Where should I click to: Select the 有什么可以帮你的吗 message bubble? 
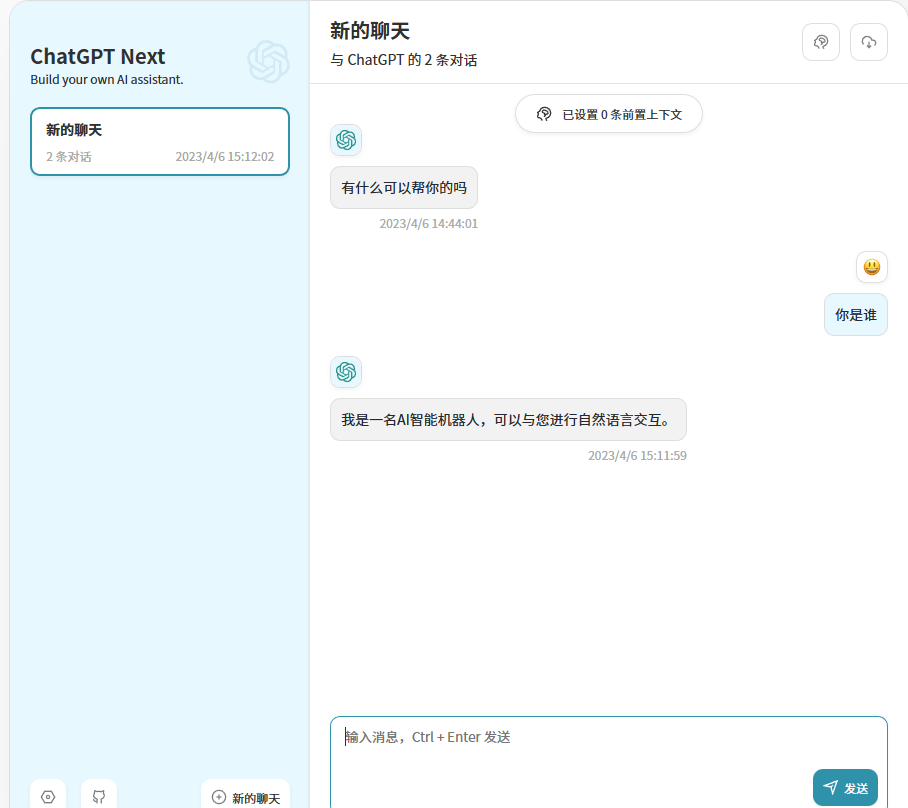(404, 188)
